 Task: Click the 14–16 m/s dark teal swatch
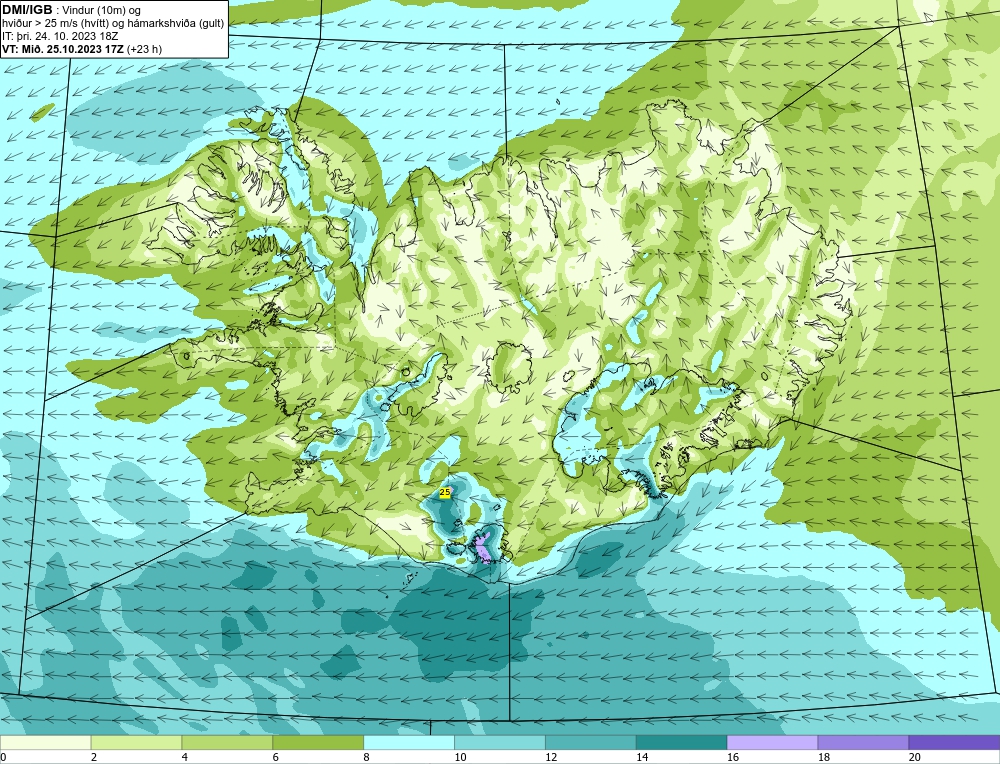pyautogui.click(x=681, y=742)
